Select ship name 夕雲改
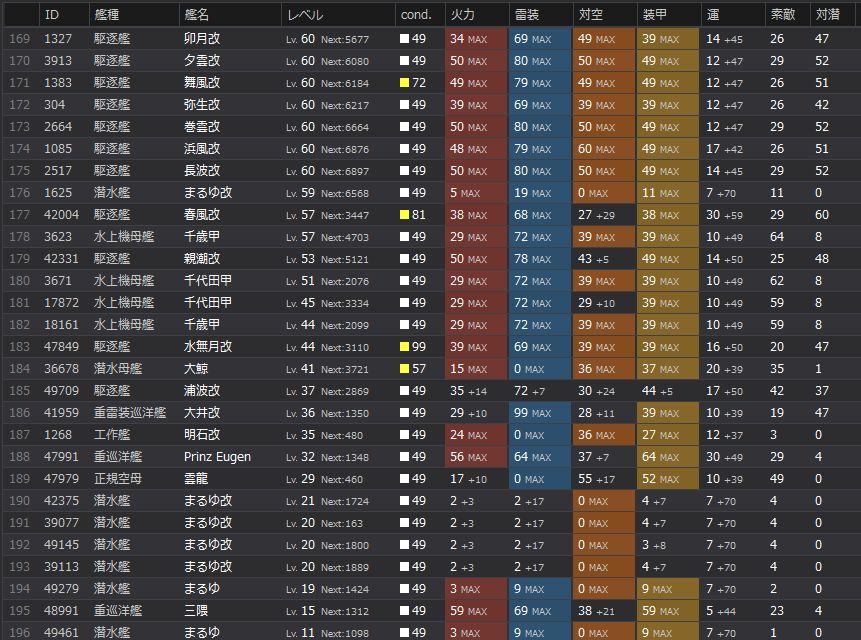 (202, 61)
